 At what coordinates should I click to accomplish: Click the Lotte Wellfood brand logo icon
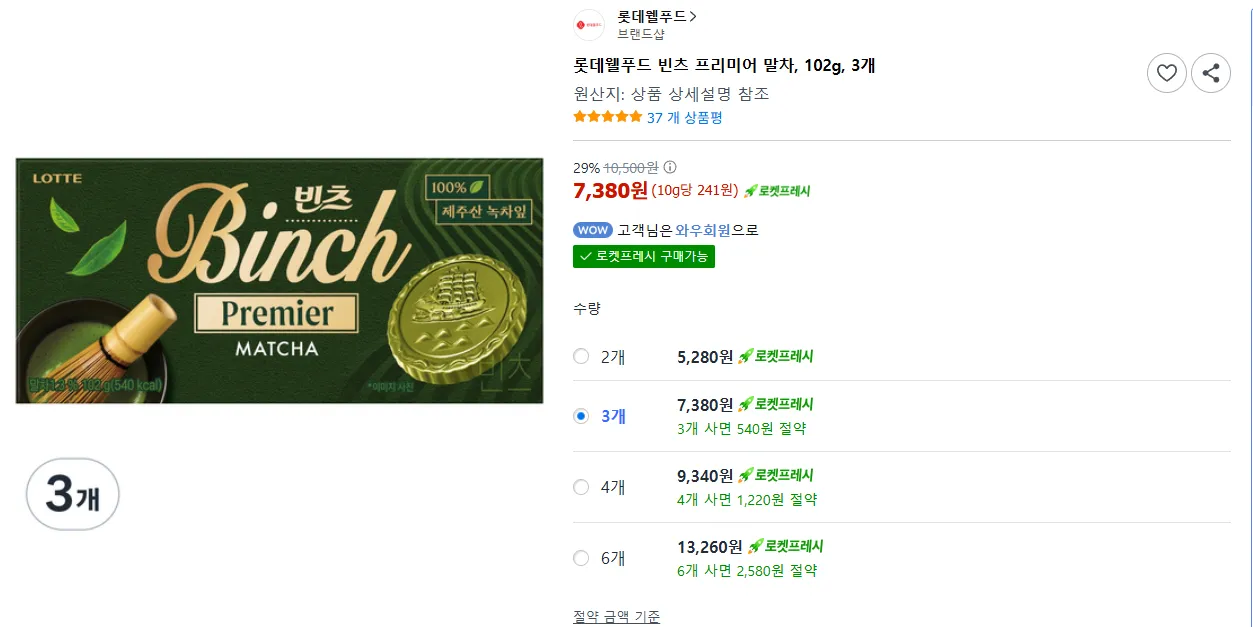[589, 25]
